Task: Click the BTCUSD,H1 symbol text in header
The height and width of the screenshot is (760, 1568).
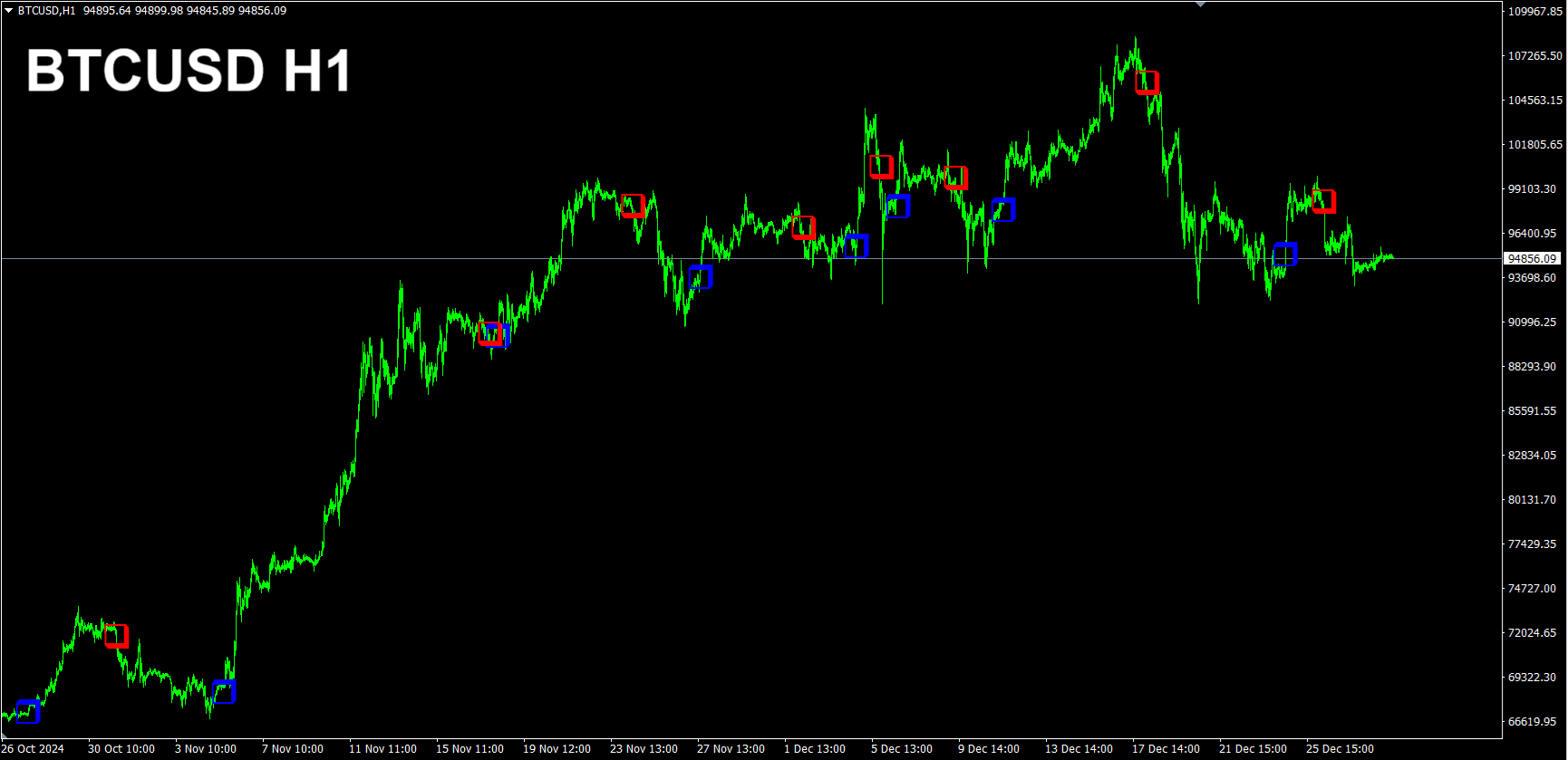Action: click(47, 11)
